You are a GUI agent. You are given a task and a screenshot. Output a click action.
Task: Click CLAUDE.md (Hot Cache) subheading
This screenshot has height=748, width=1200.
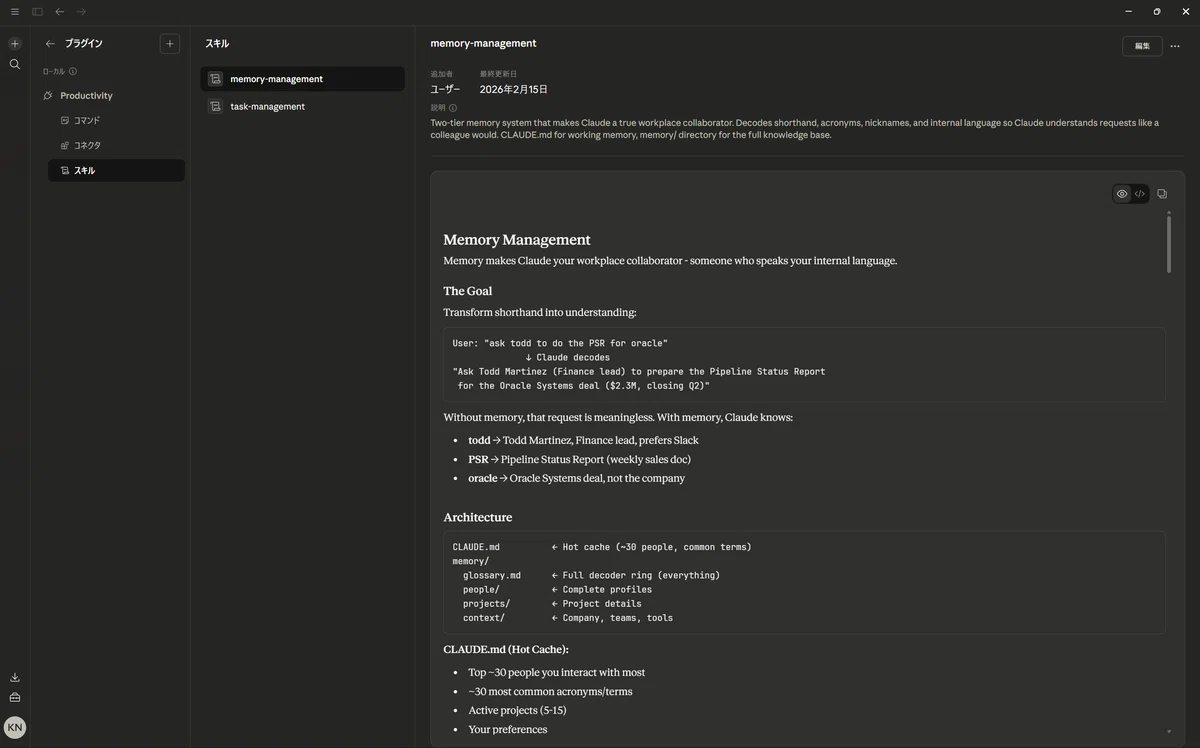[x=506, y=650]
